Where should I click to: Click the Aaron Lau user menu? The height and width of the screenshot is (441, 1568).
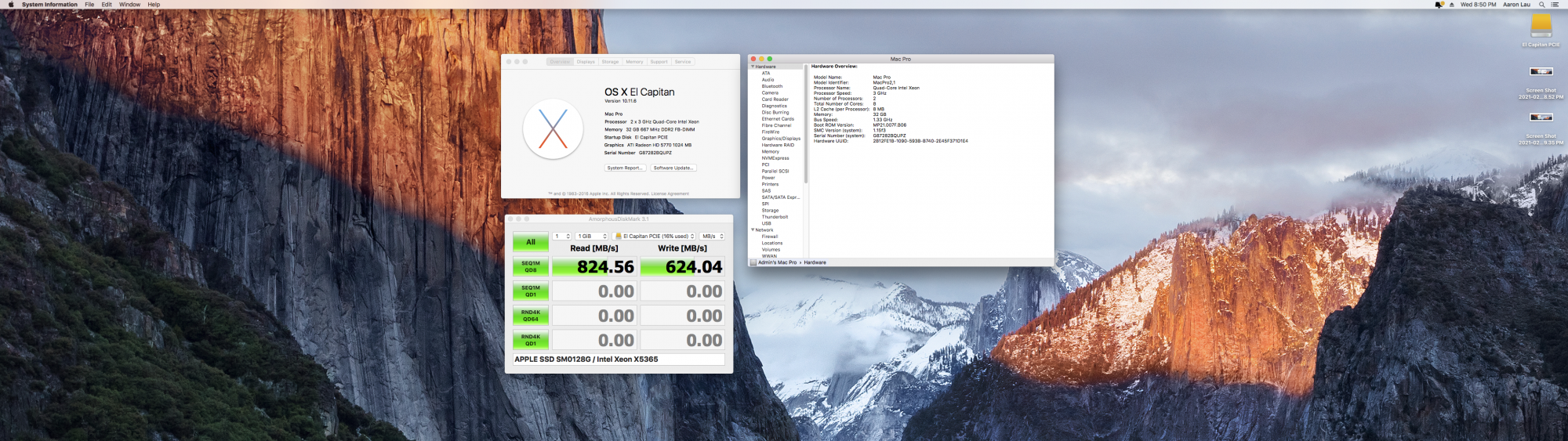[x=1516, y=5]
